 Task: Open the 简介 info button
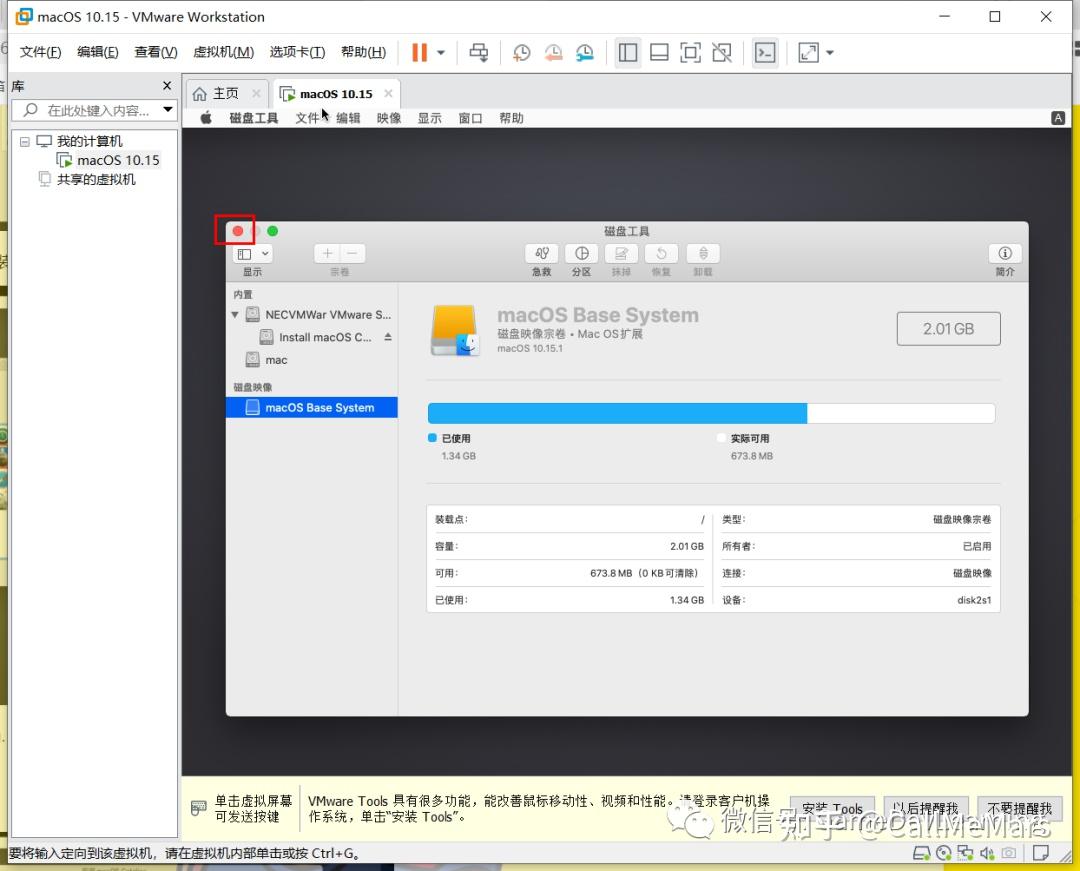(1005, 253)
